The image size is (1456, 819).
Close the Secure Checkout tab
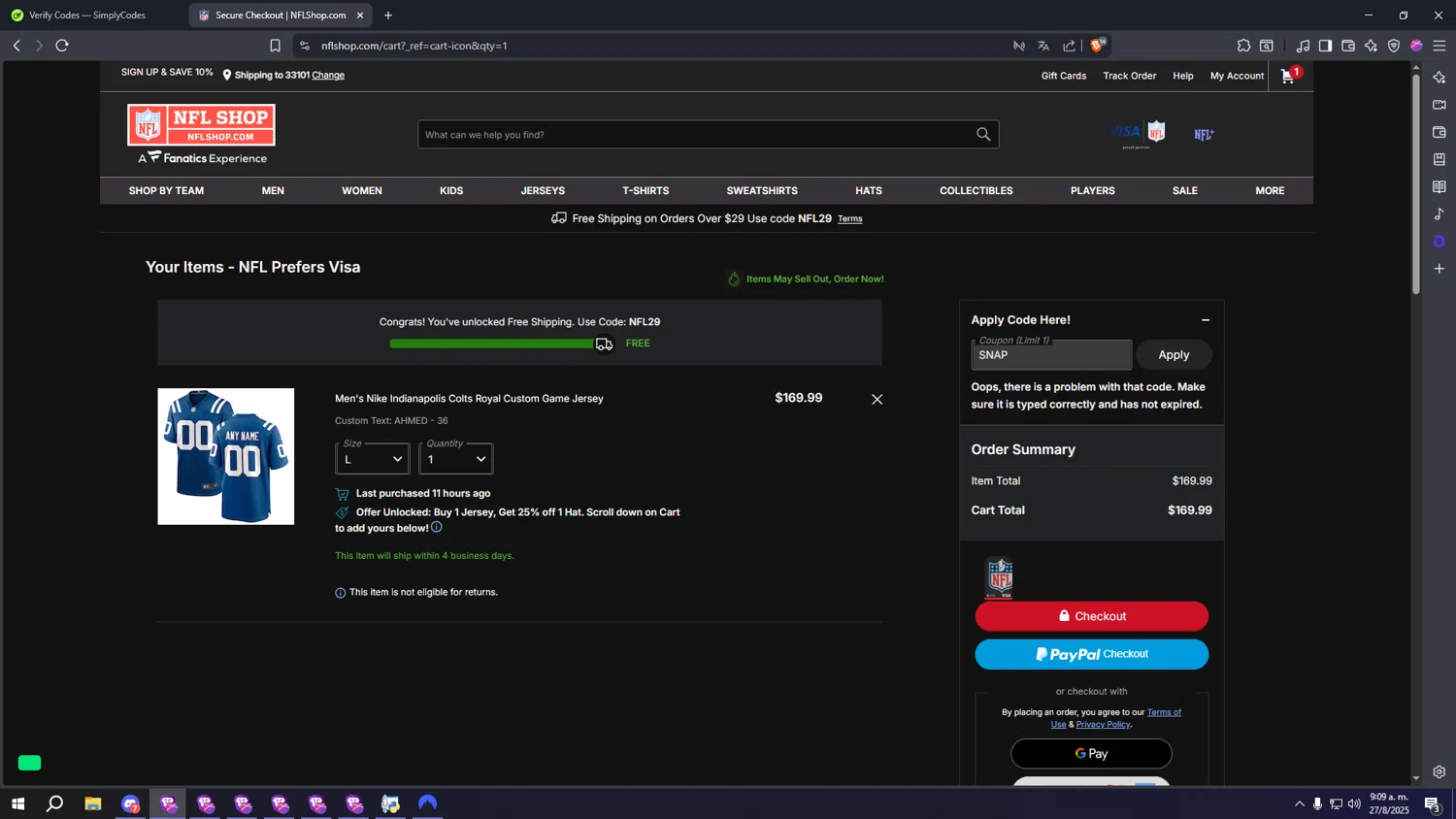click(x=360, y=16)
